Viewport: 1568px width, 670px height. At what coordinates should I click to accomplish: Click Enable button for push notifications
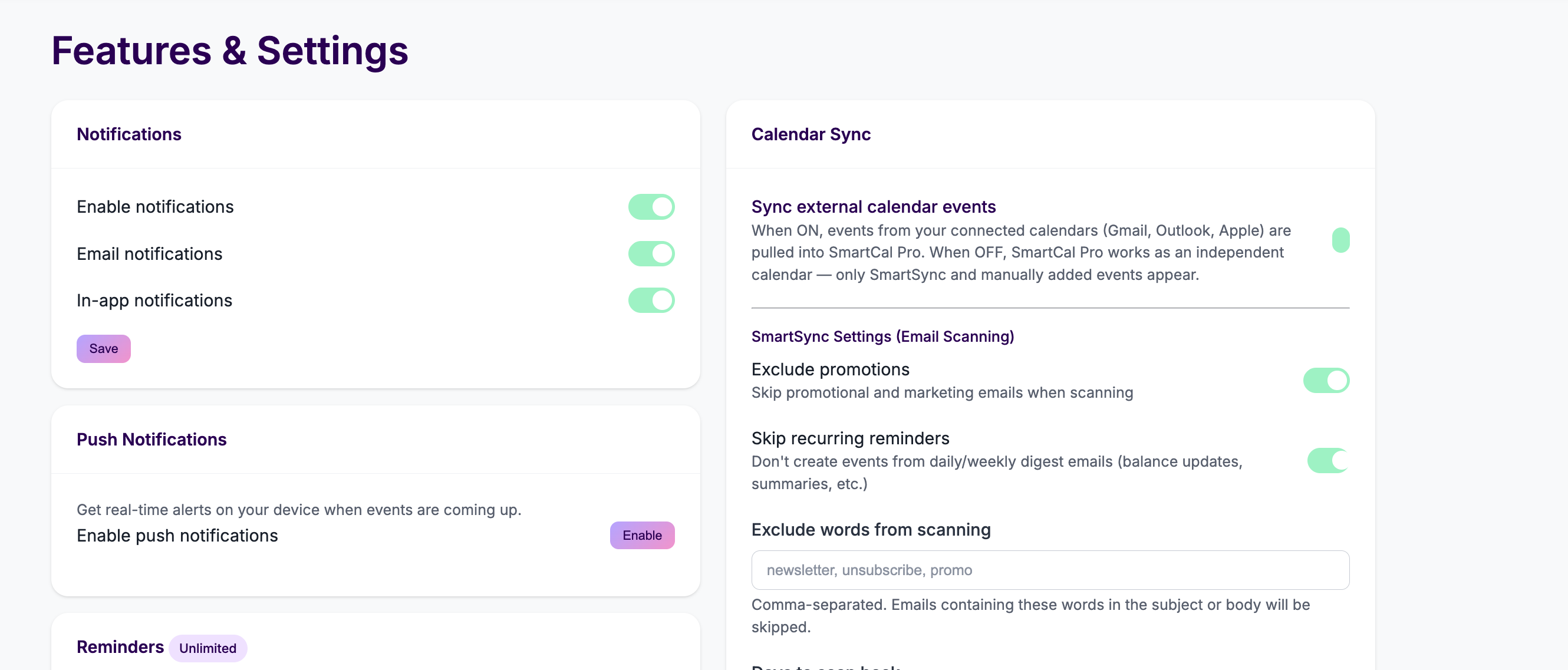tap(642, 536)
